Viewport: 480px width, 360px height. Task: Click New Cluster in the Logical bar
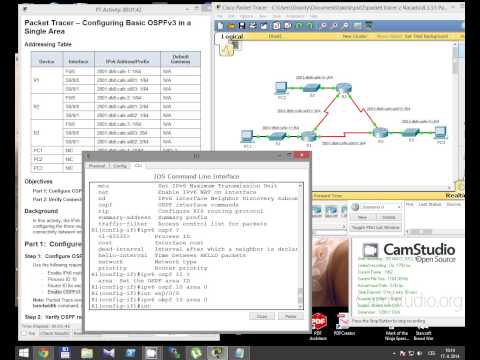(355, 36)
